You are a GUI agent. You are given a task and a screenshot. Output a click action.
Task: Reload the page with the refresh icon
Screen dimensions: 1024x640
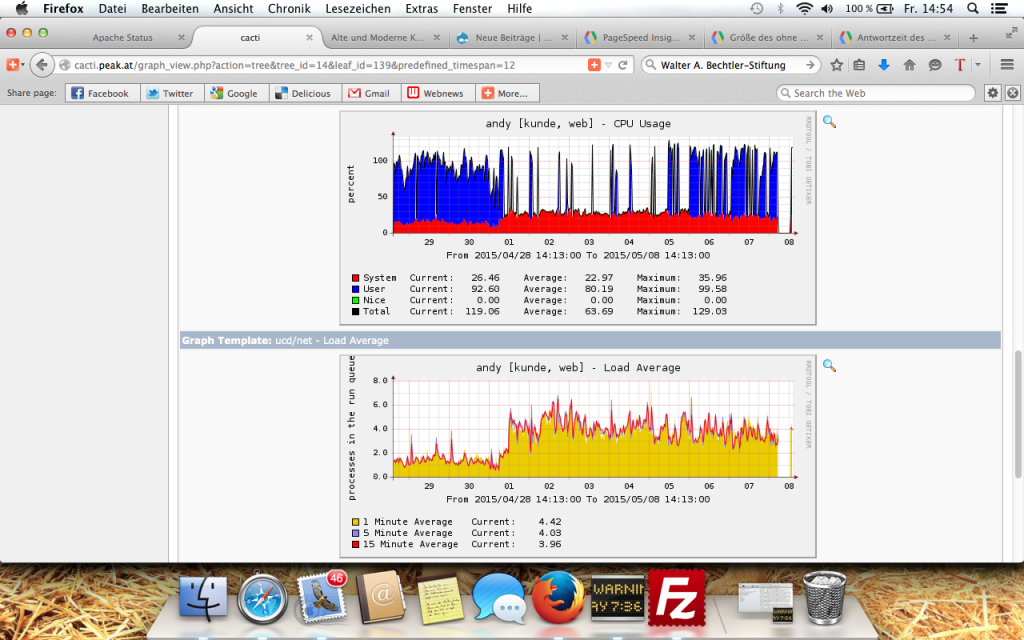point(622,65)
